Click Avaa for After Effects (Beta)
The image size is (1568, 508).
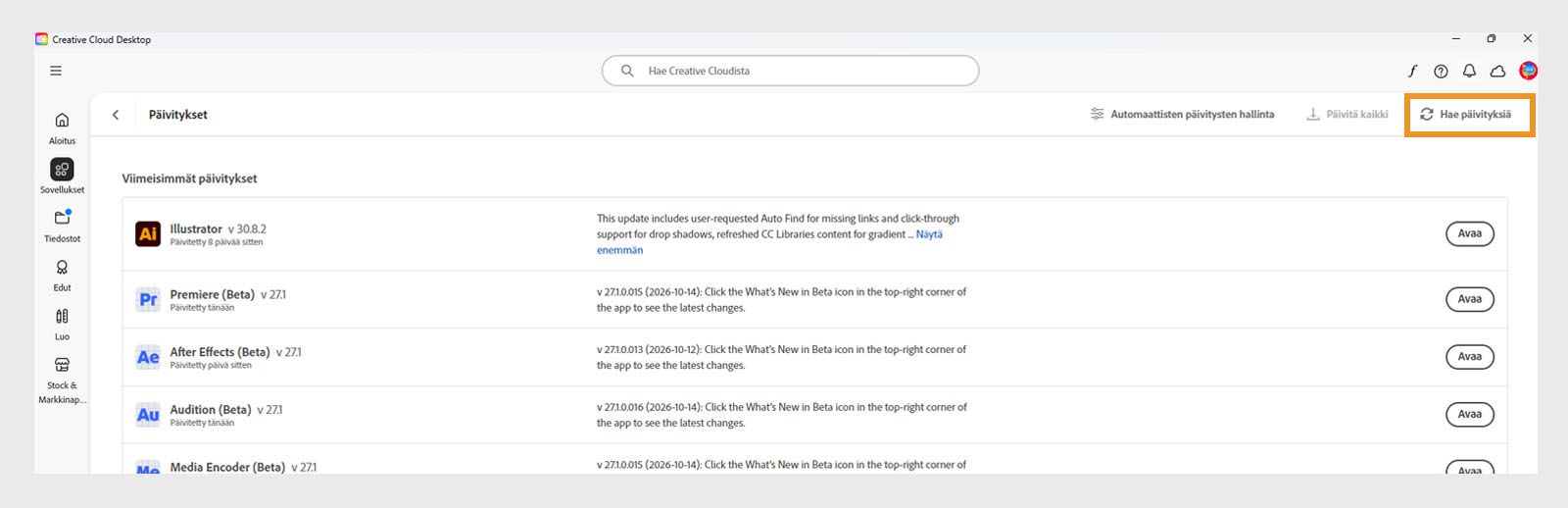[x=1469, y=357]
